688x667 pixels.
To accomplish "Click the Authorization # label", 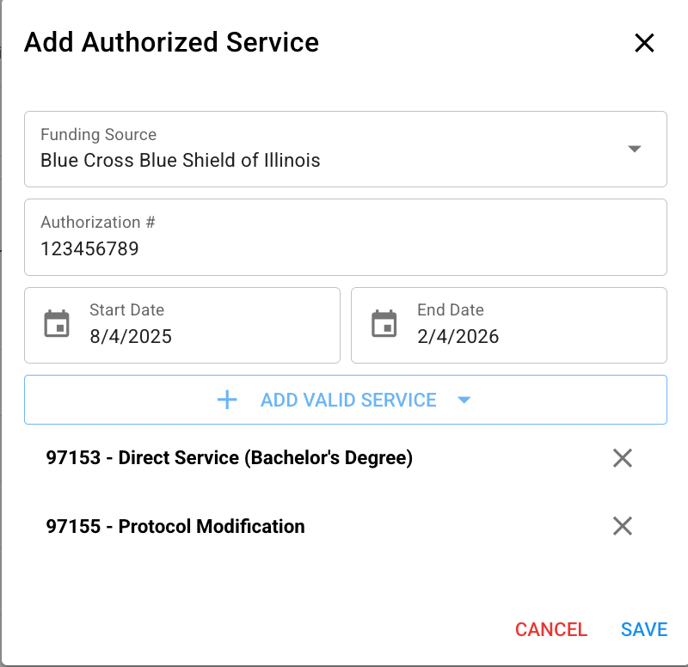I will (x=97, y=222).
